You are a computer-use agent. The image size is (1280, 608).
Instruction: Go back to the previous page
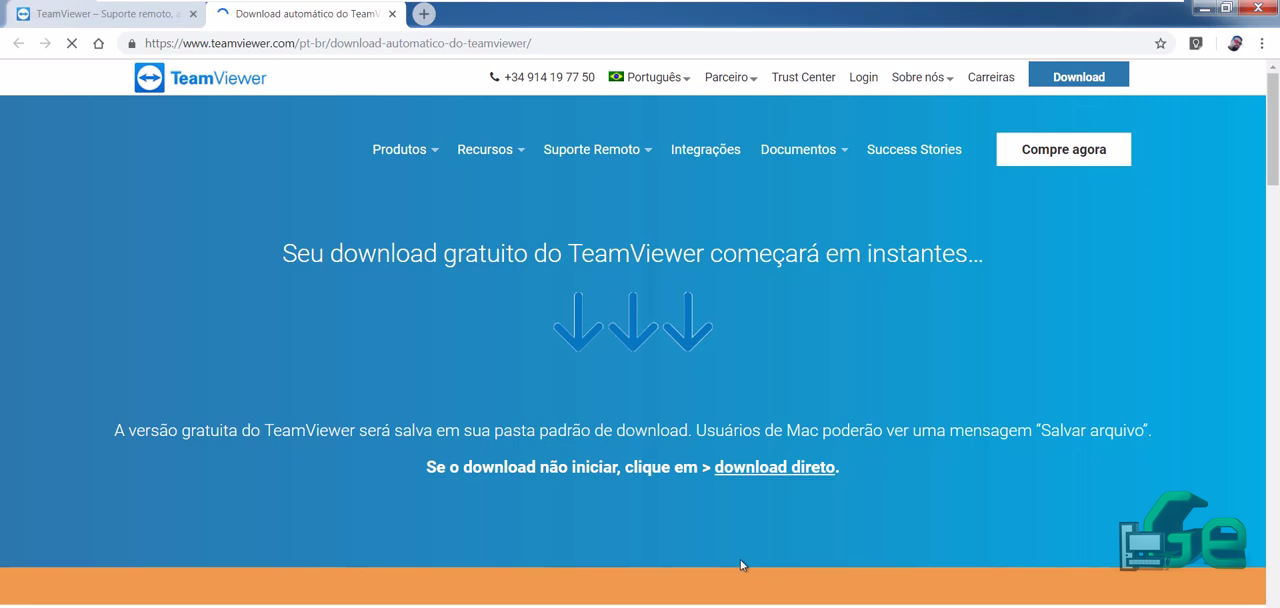tap(19, 43)
